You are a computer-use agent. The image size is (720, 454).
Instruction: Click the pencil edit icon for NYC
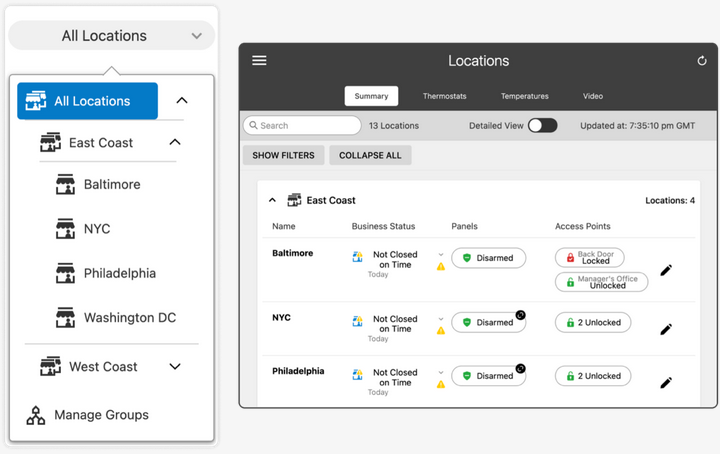[666, 329]
